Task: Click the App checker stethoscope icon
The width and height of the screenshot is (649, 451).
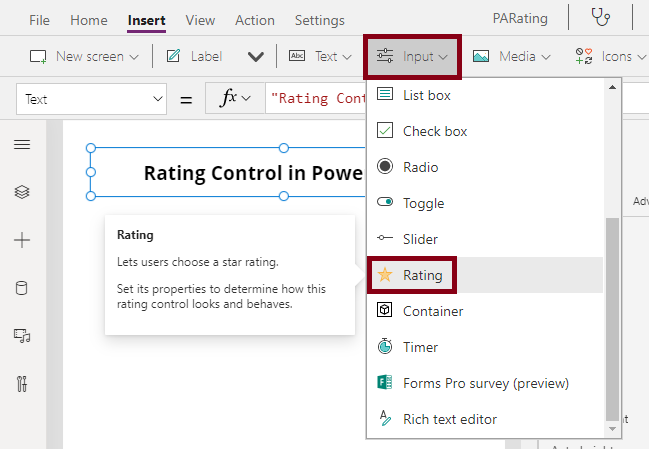Action: tap(600, 17)
